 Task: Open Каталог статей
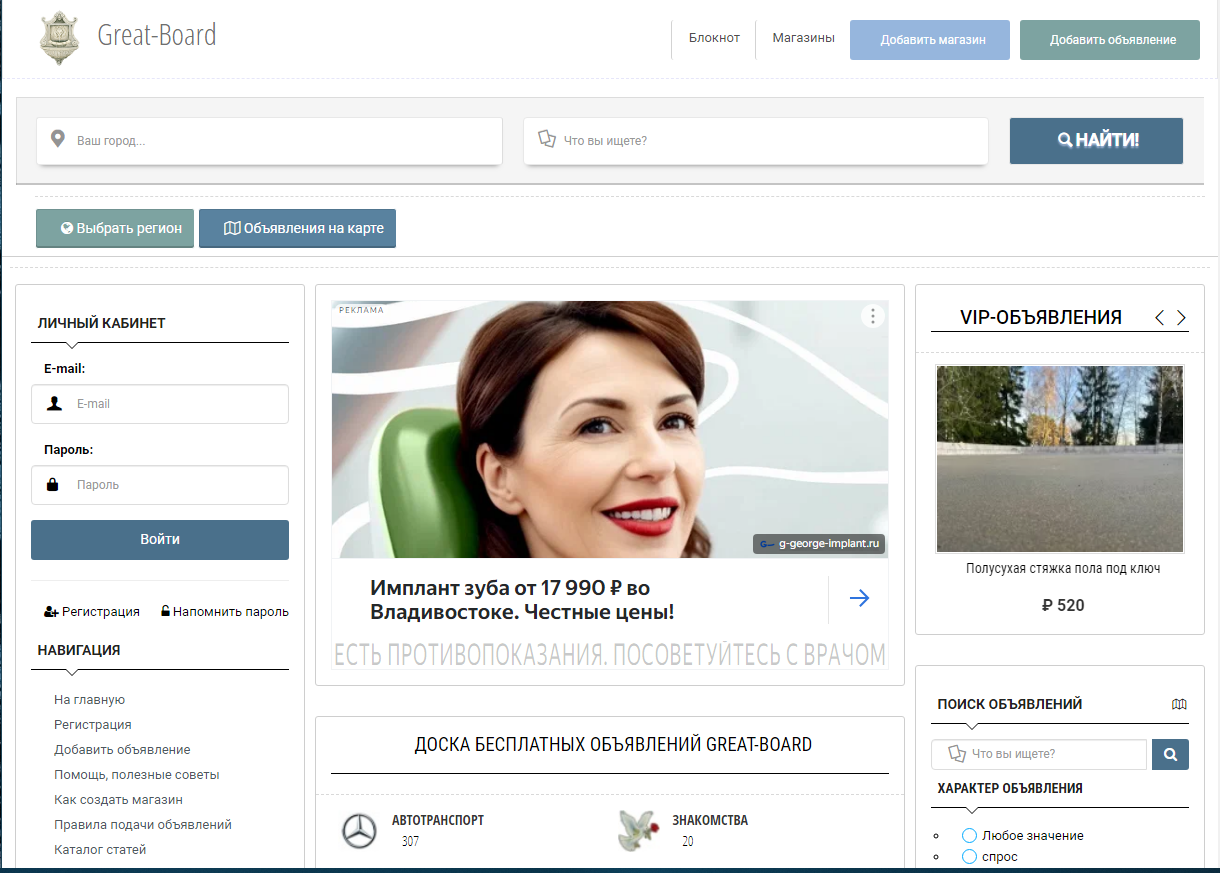(x=100, y=850)
